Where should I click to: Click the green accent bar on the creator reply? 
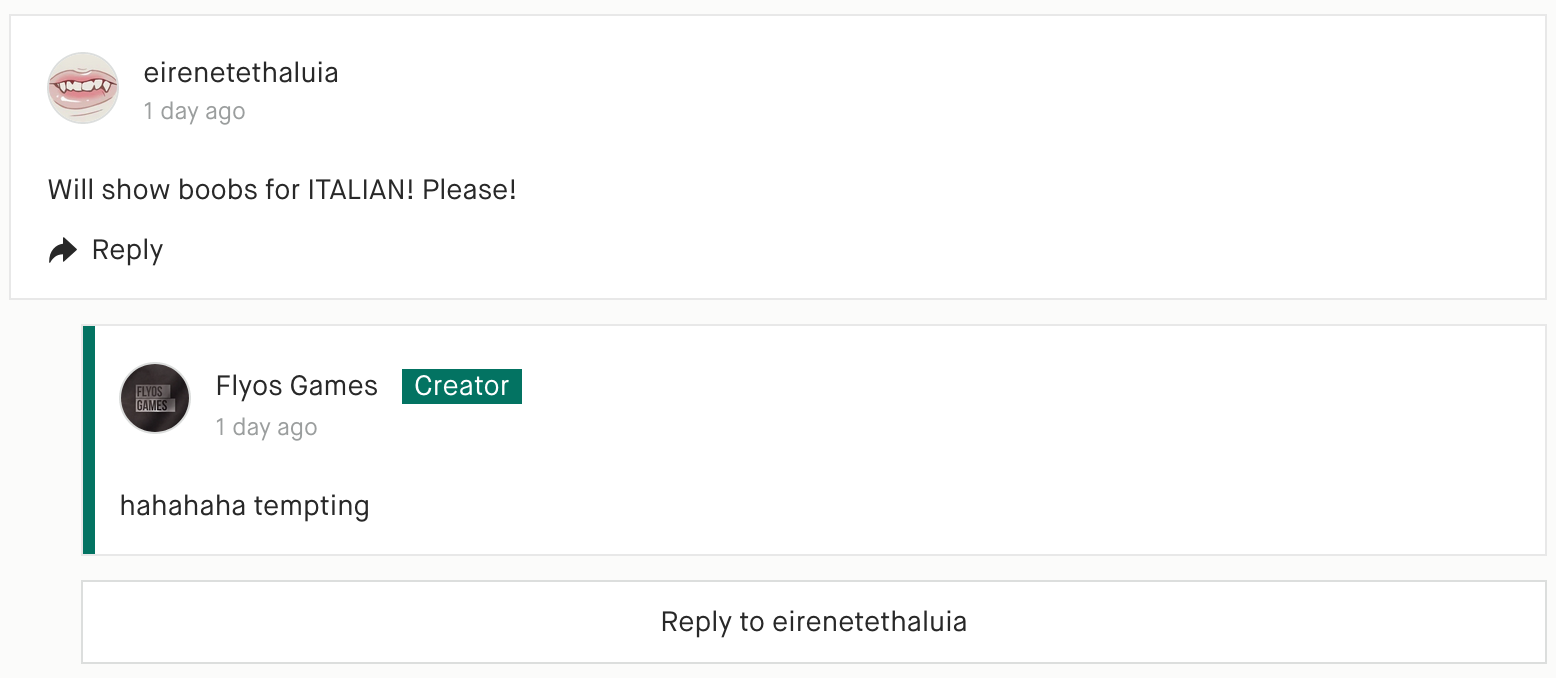coord(89,440)
